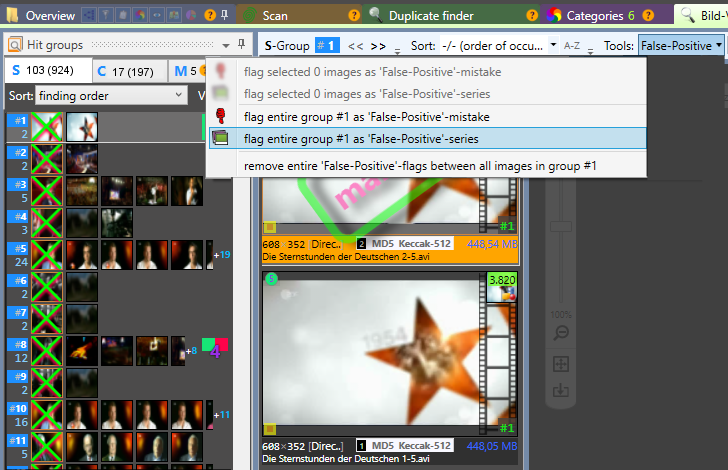This screenshot has height=470, width=728.
Task: Select hit group row #11
Action: pos(119,447)
